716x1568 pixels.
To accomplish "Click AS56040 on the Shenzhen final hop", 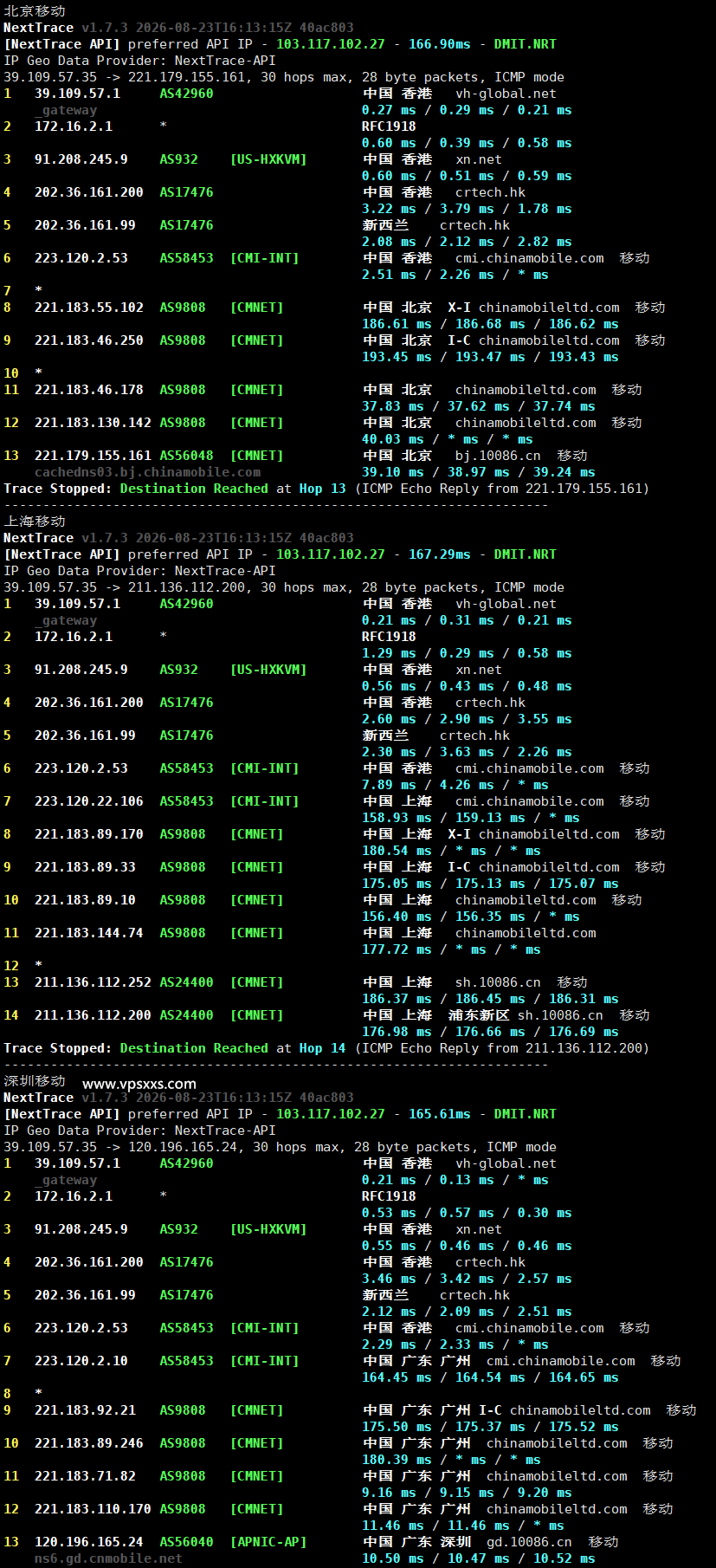I will (186, 1542).
